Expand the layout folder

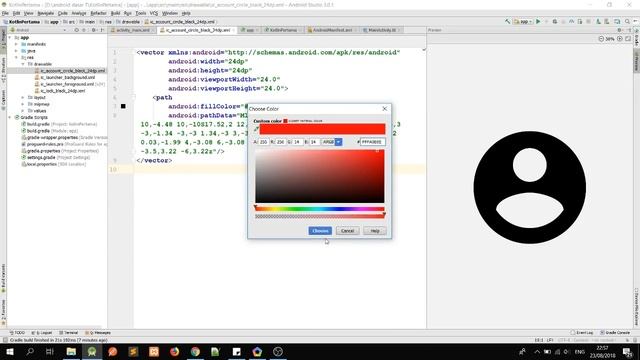23,98
